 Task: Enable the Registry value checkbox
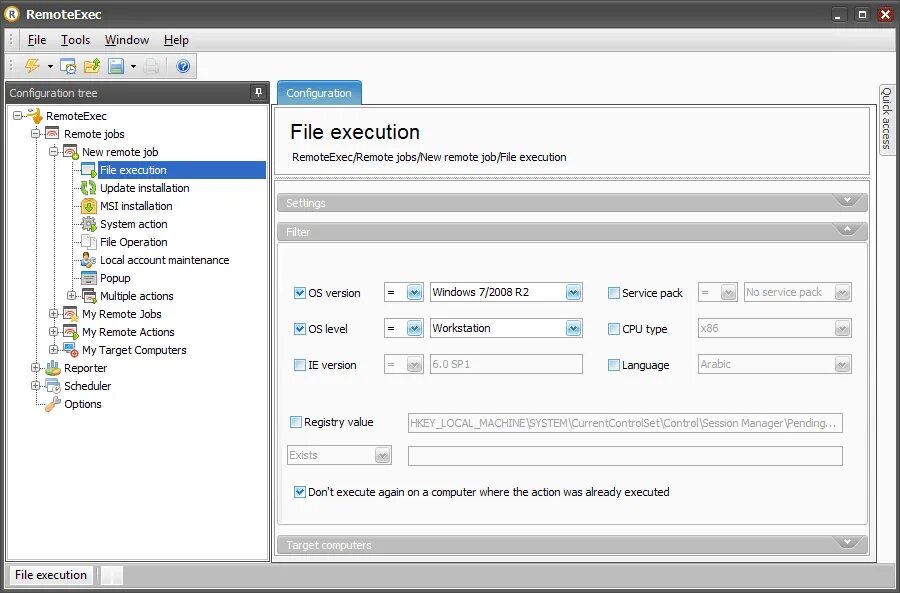[296, 422]
